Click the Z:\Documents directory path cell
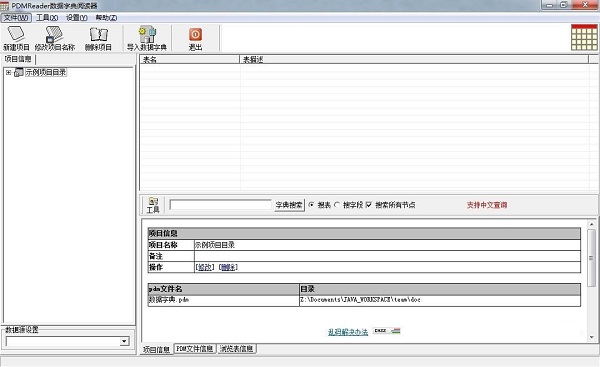Viewport: 600px width, 367px height. [x=440, y=300]
